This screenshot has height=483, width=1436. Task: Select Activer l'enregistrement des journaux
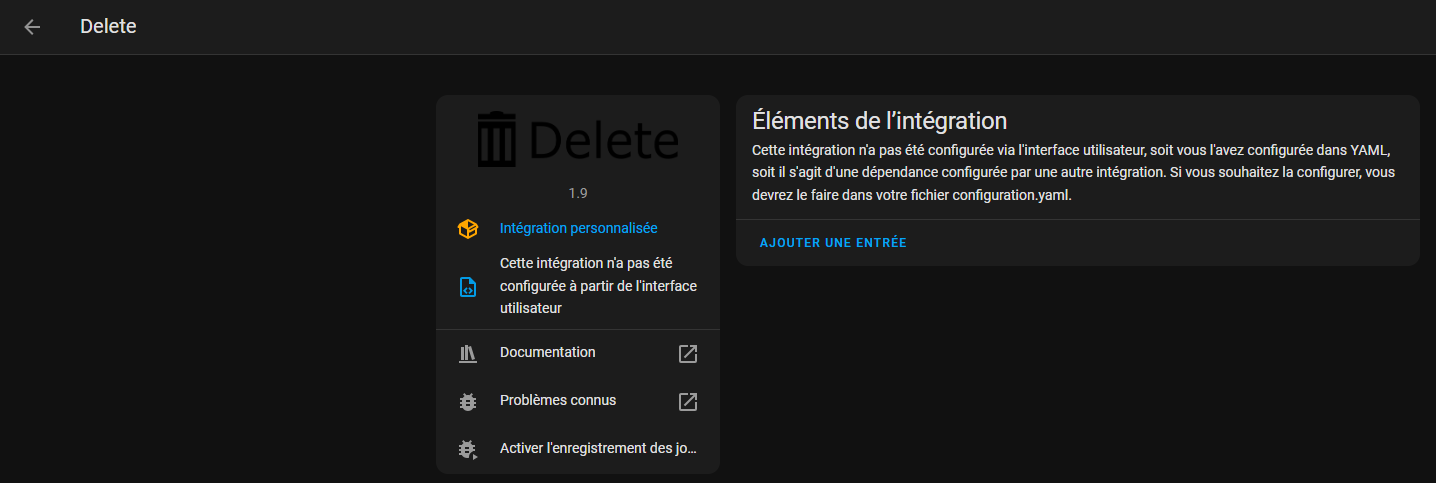(x=578, y=449)
